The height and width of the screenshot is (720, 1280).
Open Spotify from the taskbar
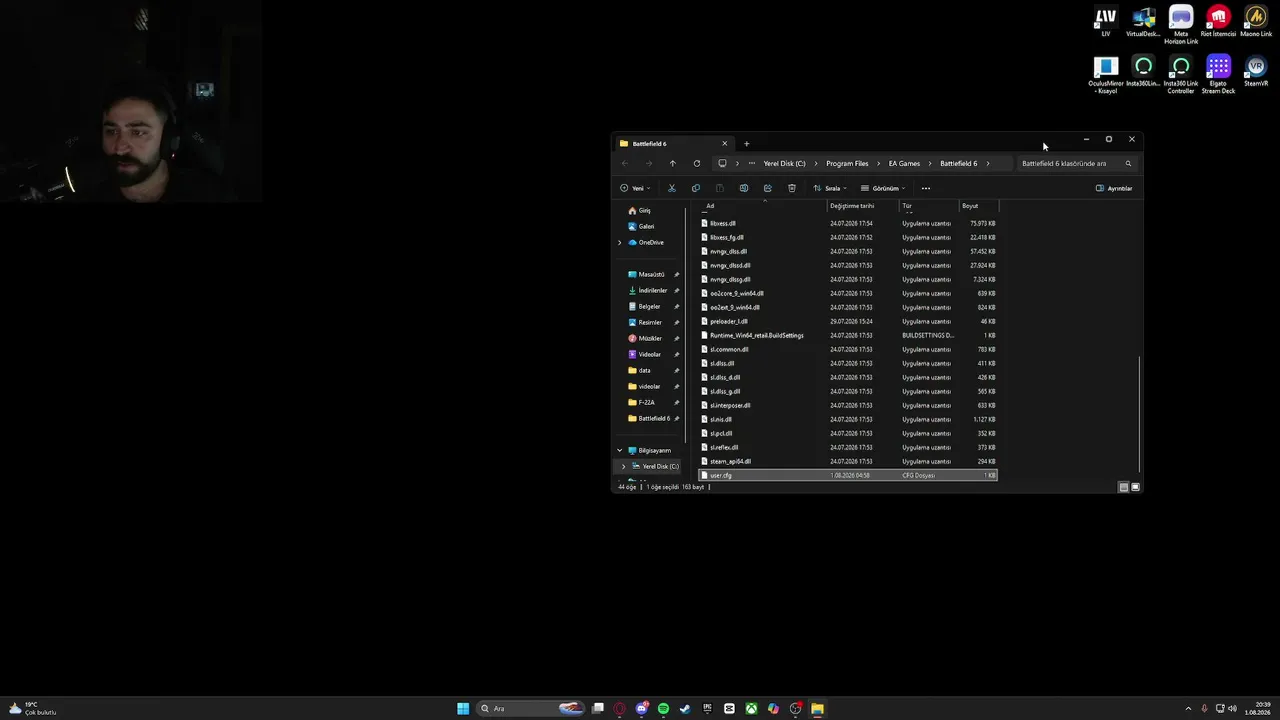point(663,709)
